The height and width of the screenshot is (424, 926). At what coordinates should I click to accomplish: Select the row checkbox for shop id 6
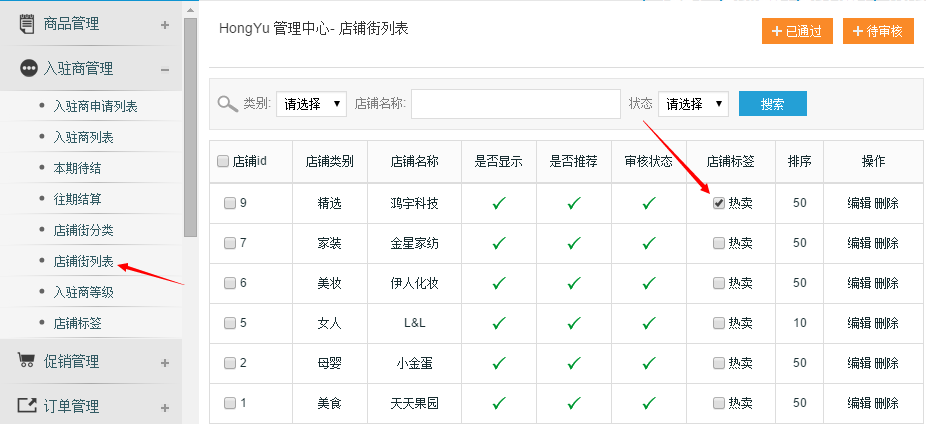[230, 283]
